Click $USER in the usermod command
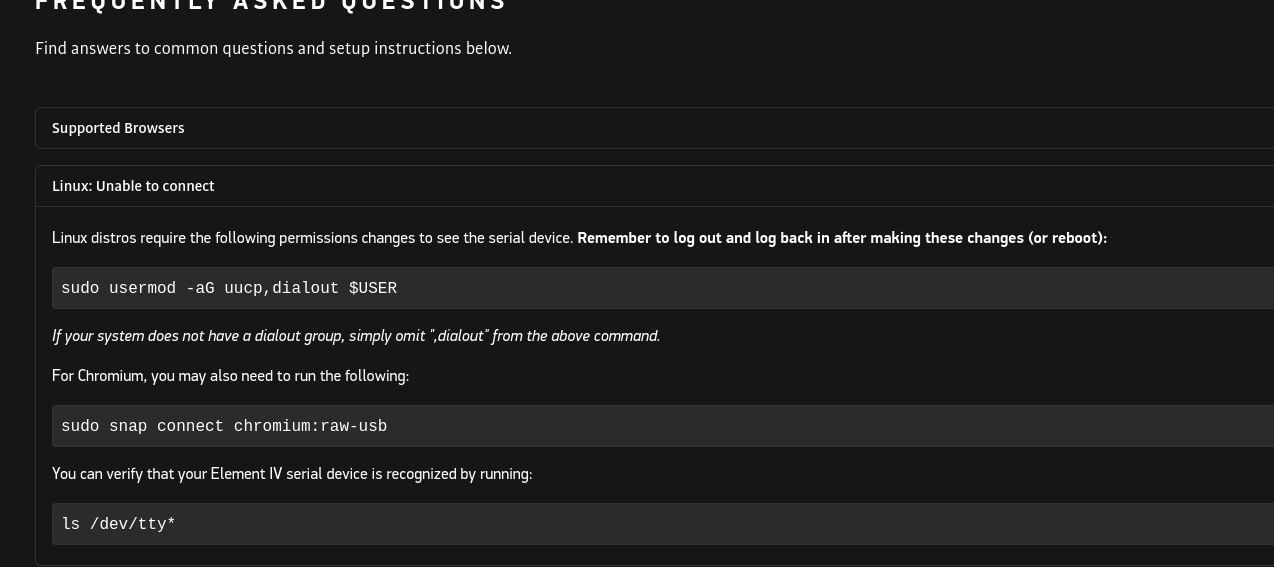 point(373,288)
